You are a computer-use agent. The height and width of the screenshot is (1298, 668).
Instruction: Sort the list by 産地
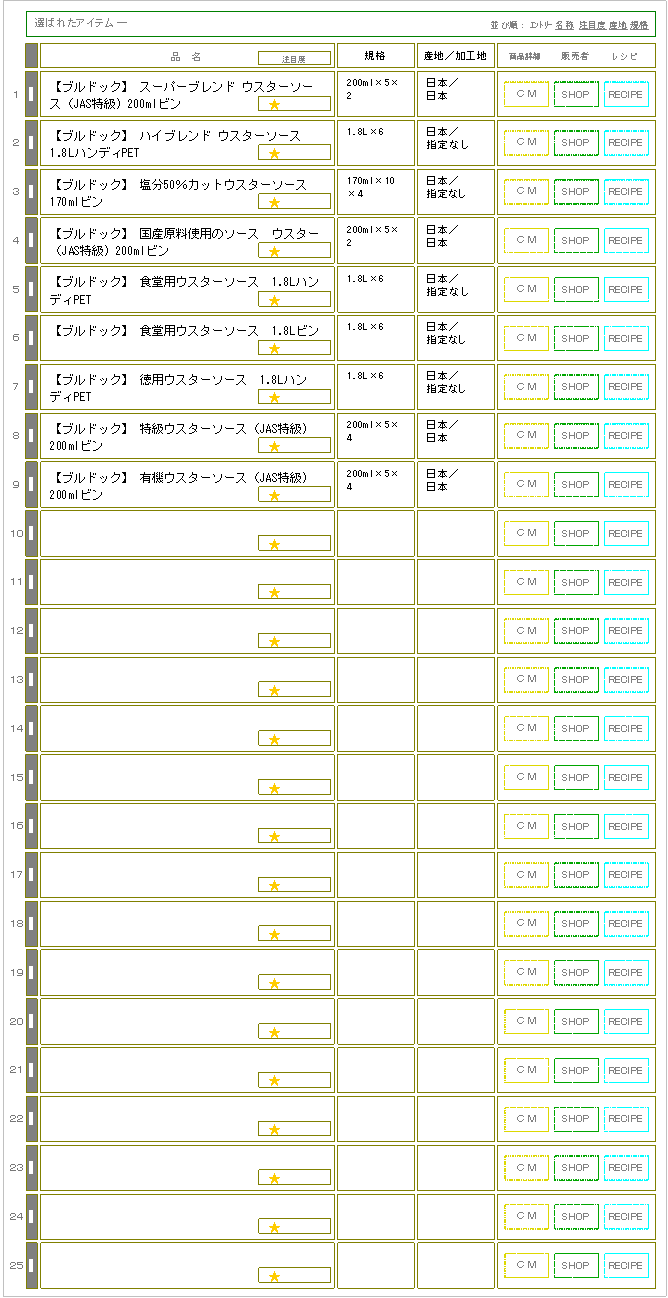[618, 24]
